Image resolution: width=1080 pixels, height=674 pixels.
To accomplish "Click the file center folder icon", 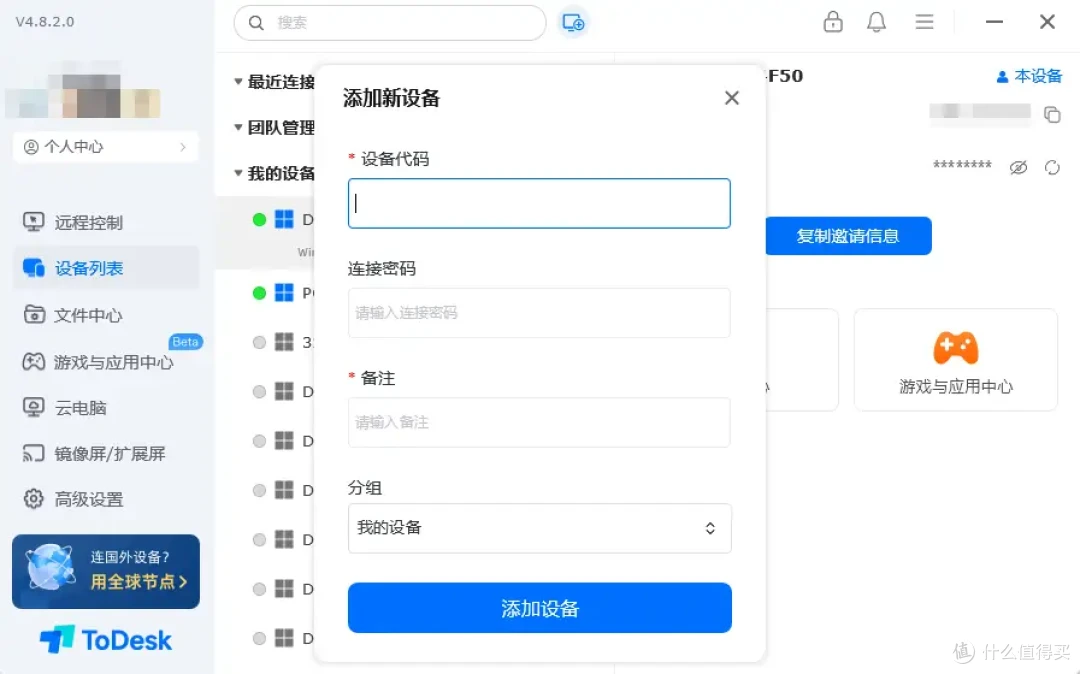I will (34, 315).
